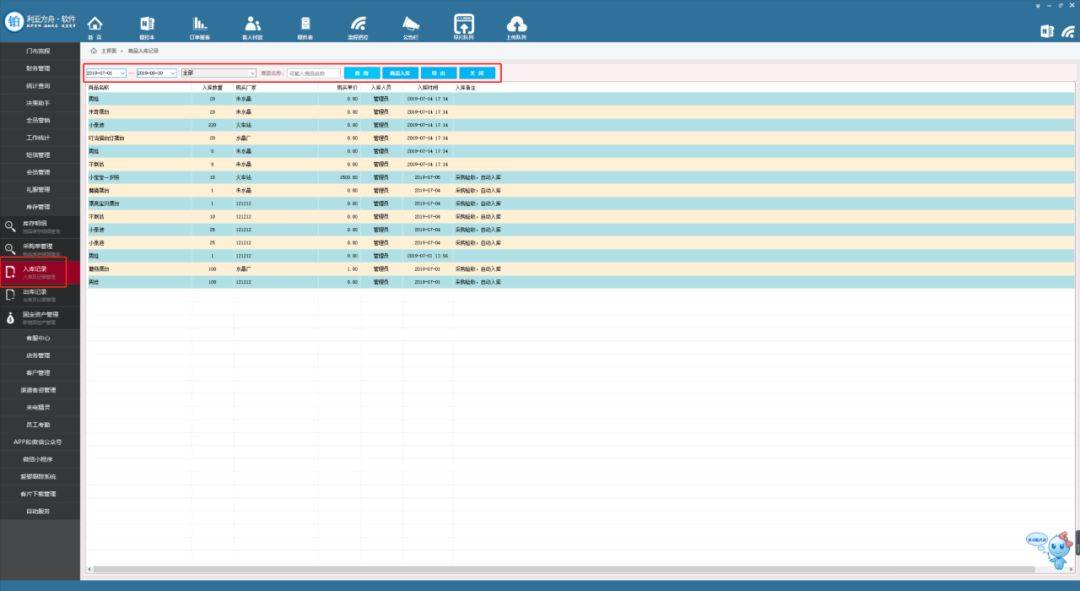Open the bar chart report icon in top toolbar
This screenshot has width=1080, height=591.
[200, 24]
